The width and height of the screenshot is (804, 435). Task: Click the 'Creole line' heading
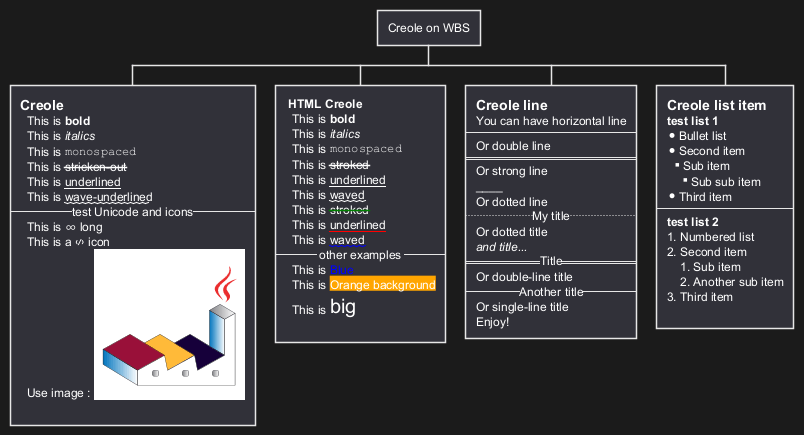[x=512, y=105]
